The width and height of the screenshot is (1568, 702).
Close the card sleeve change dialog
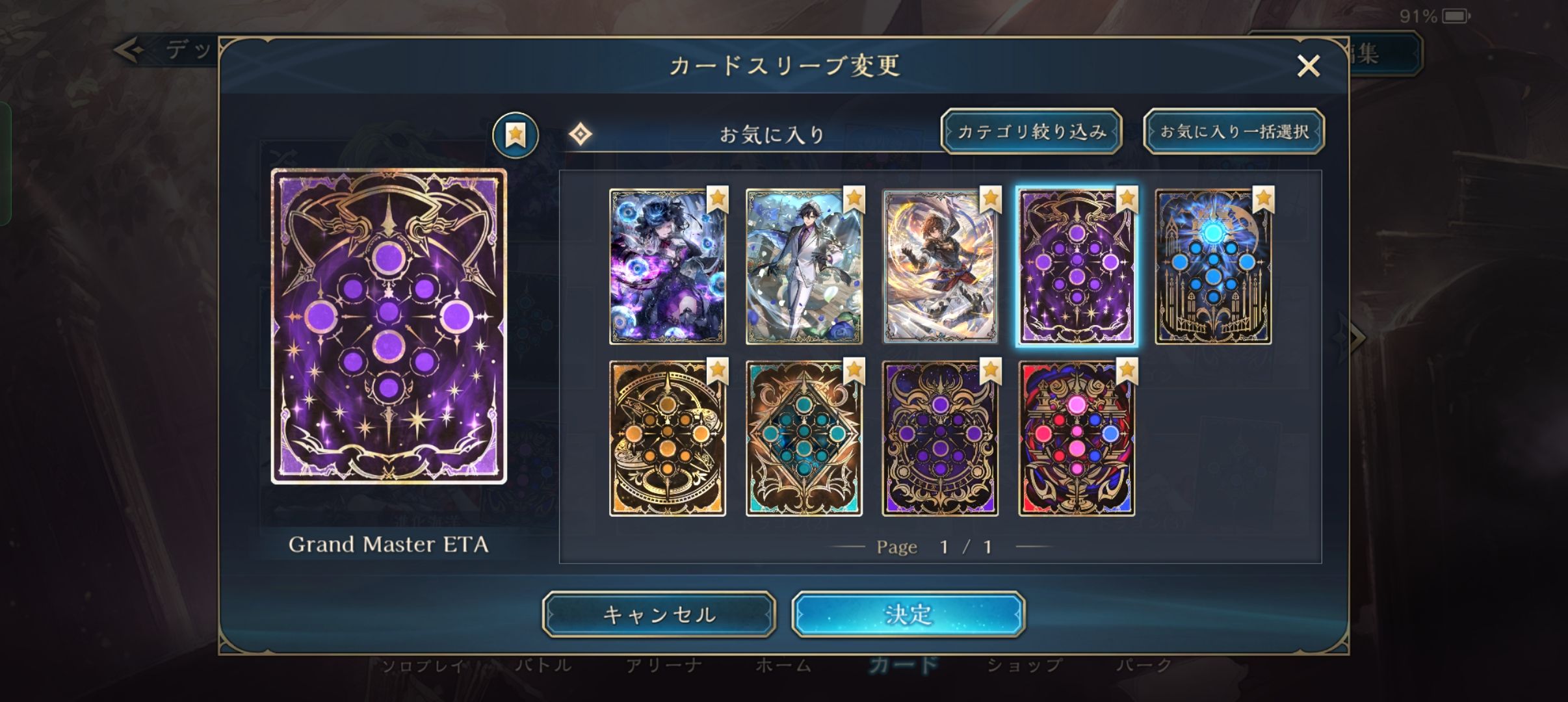click(1308, 66)
